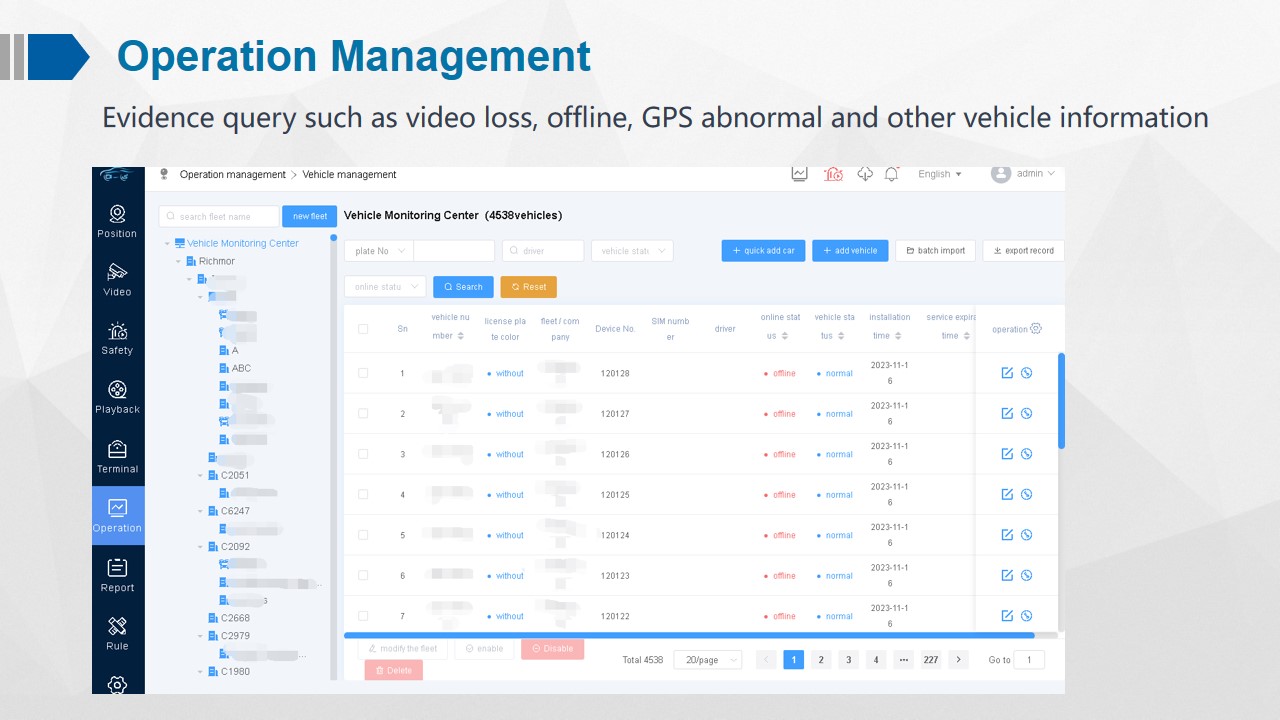Click the batch import button

pos(935,251)
